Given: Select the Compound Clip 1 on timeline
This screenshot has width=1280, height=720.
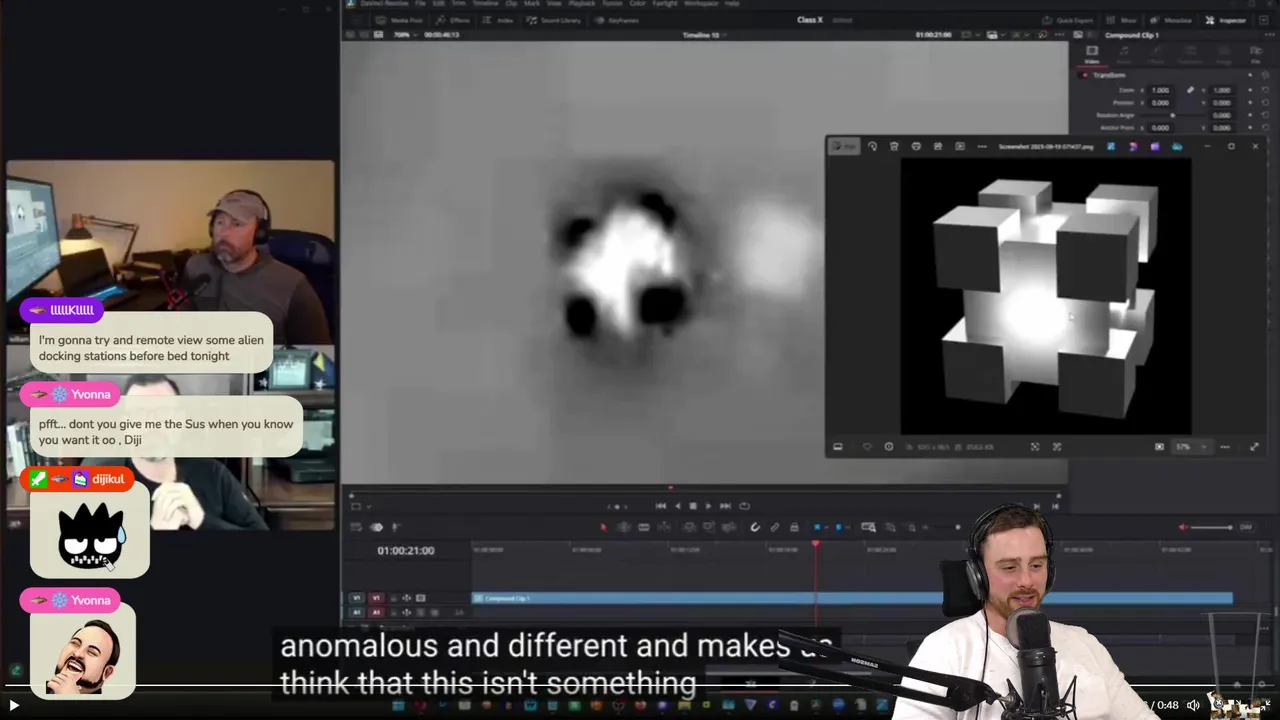Looking at the screenshot, I should (x=852, y=598).
